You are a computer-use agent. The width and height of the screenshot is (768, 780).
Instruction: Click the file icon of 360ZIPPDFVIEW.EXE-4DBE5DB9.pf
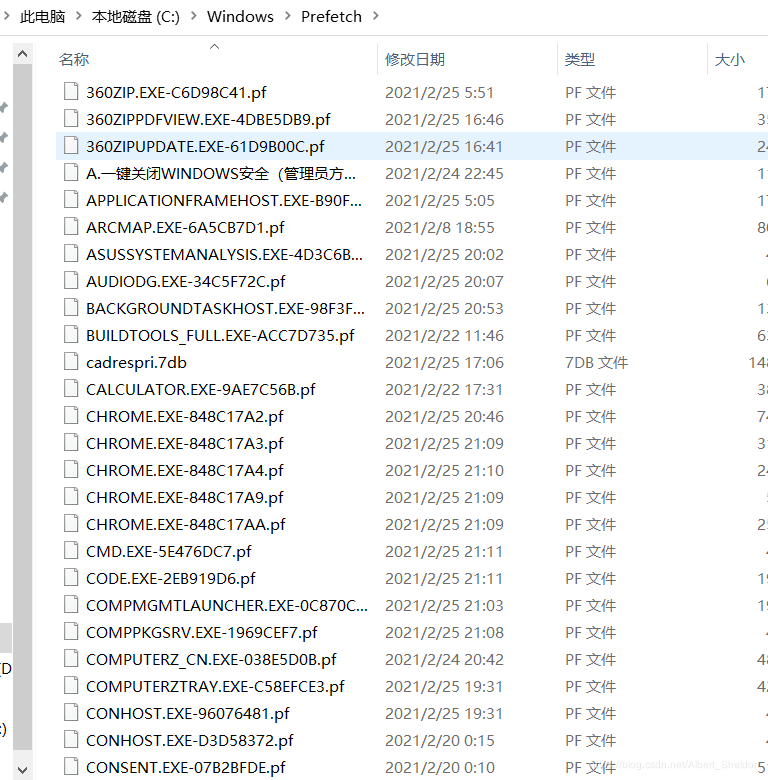71,118
